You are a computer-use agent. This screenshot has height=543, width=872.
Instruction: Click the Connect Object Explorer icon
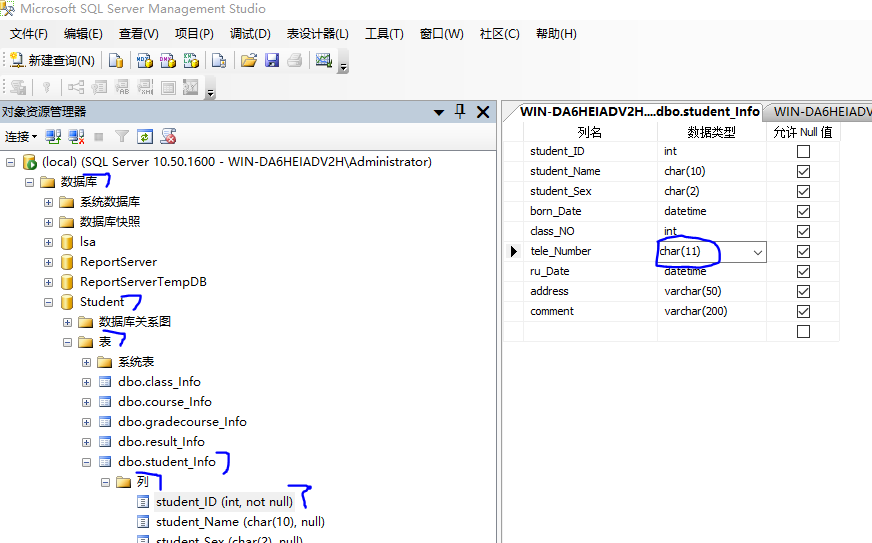pyautogui.click(x=53, y=136)
